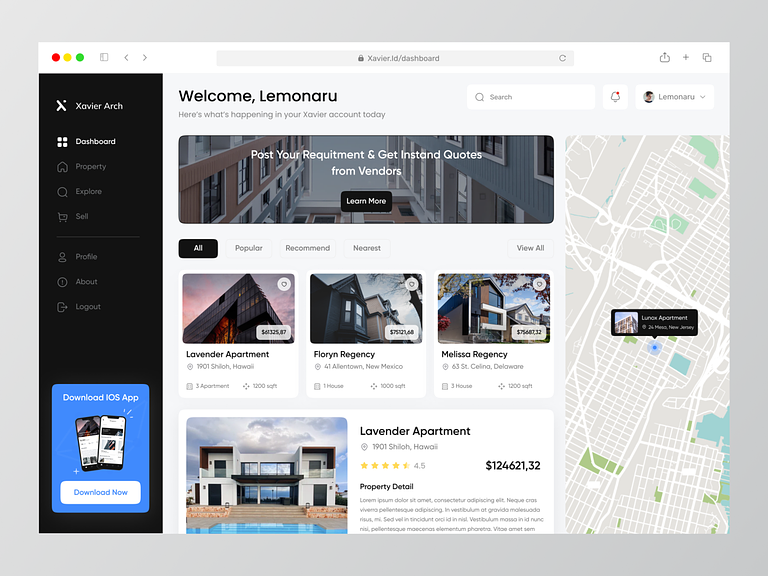Reload the page via refresh icon
768x576 pixels.
point(562,58)
